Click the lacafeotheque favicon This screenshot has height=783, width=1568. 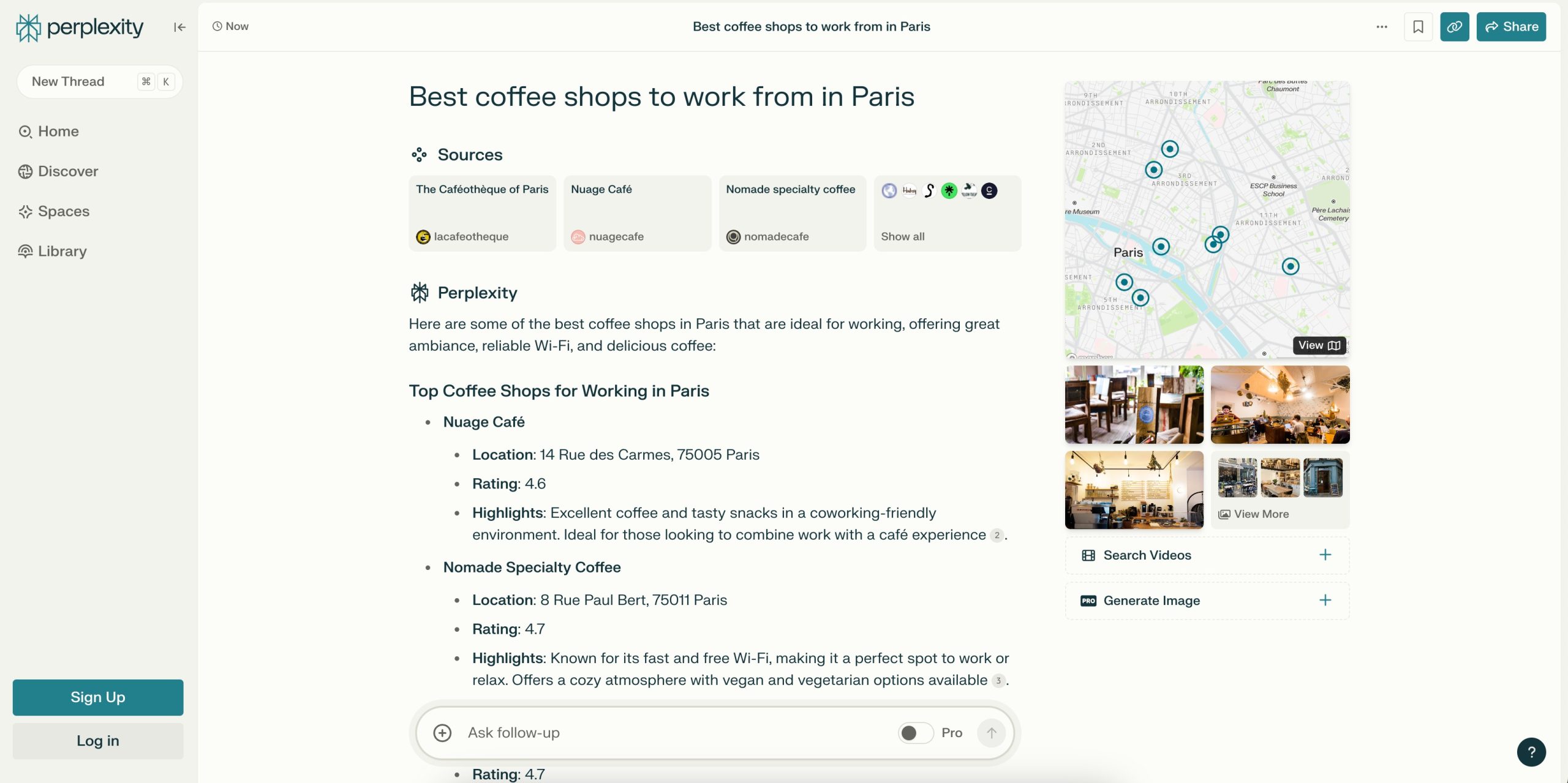coord(423,237)
